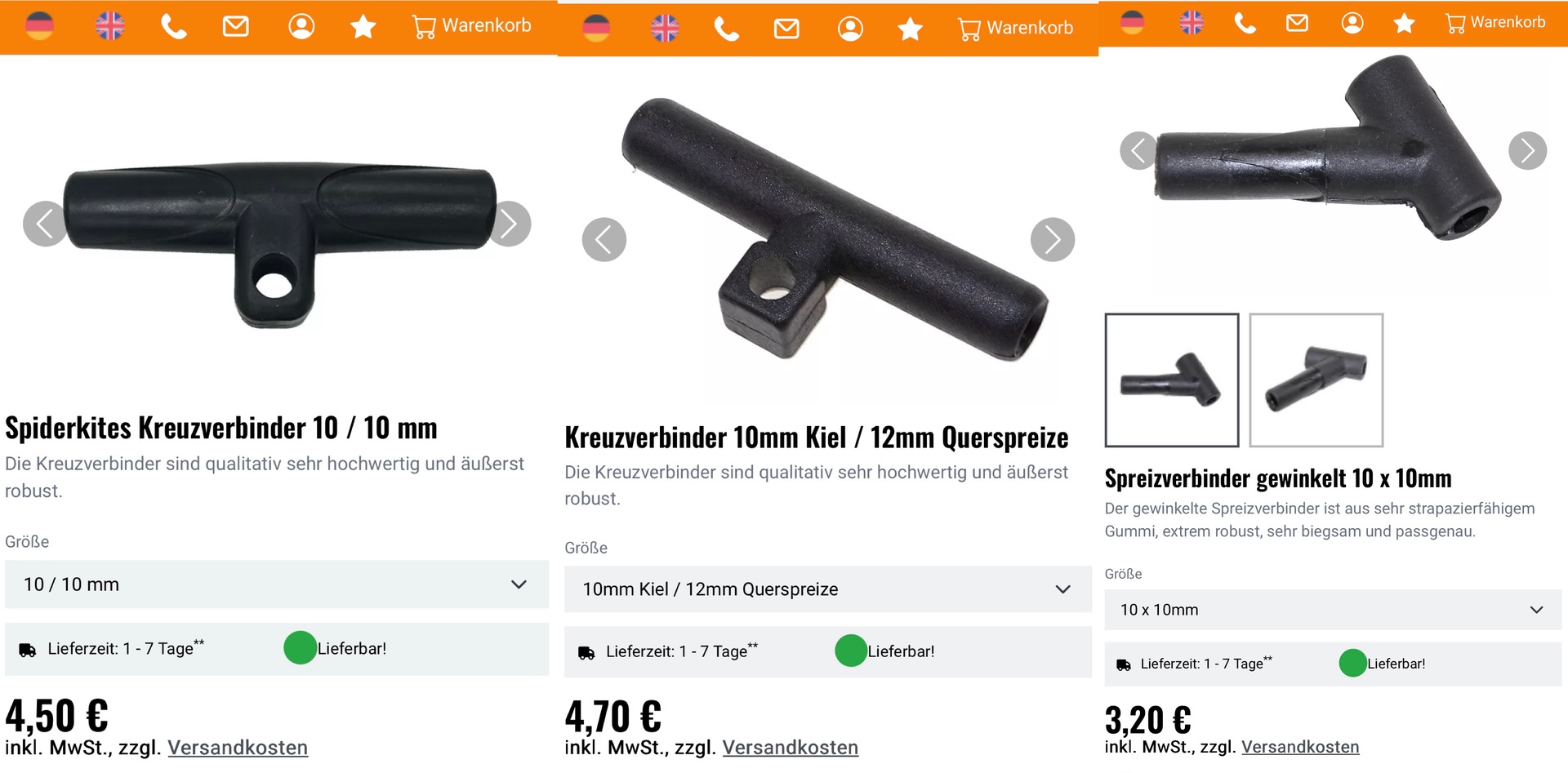Open Versandkosten link under the 4,70 € price
1568x773 pixels.
(x=791, y=748)
